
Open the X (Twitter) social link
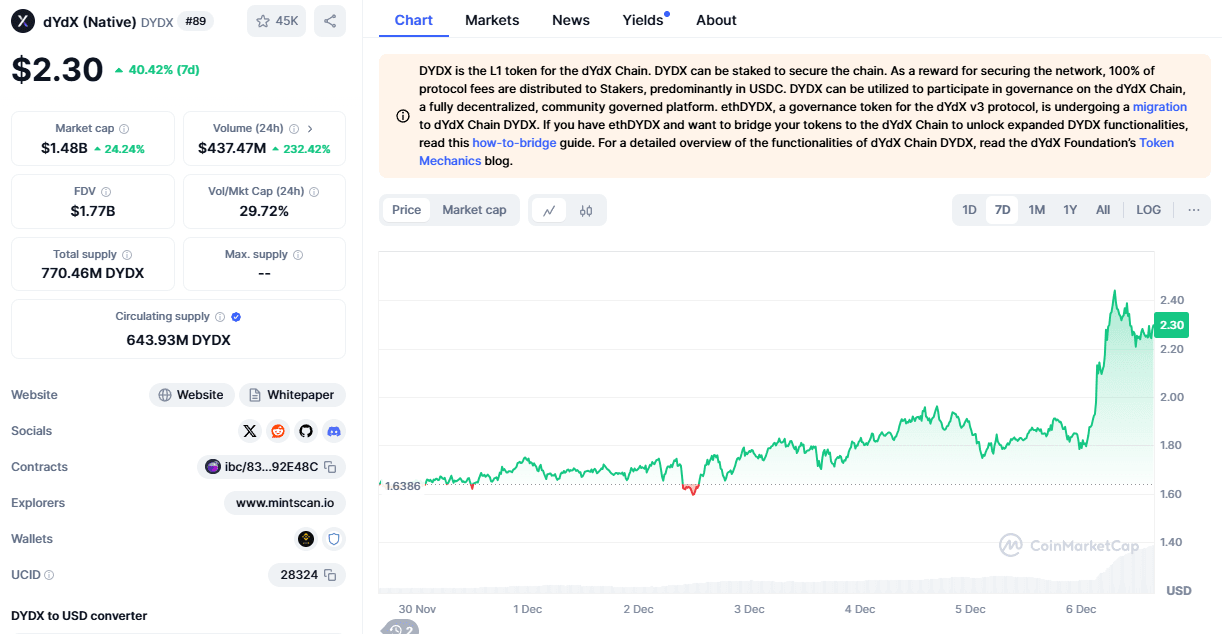[250, 431]
